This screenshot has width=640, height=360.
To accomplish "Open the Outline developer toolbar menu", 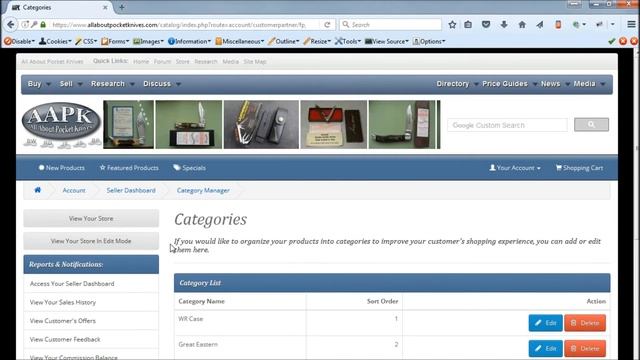I will pos(284,41).
